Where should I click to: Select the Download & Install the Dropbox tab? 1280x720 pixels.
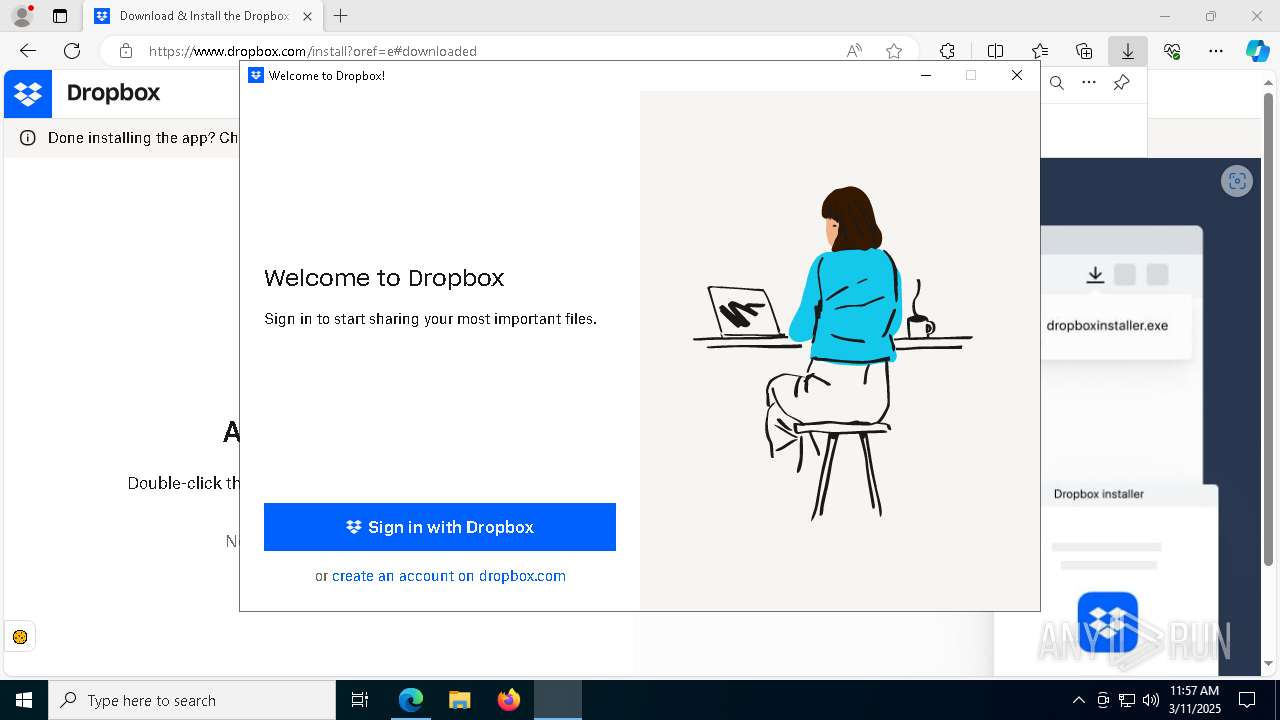203,16
